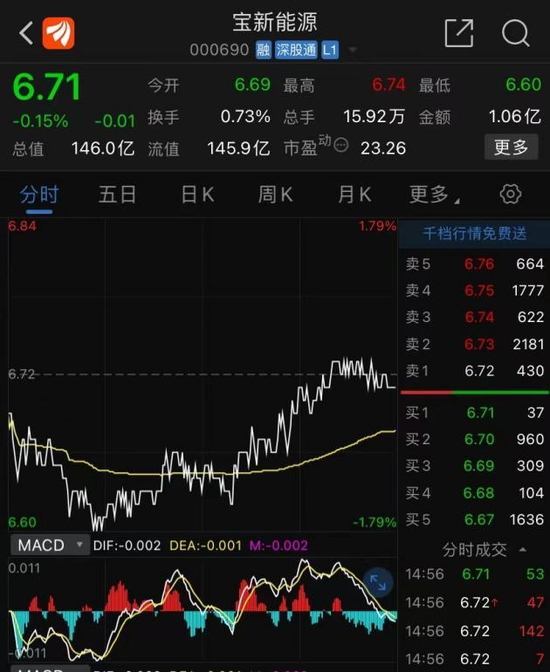Switch to the 日K tab
Image resolution: width=550 pixels, height=672 pixels.
coord(198,195)
